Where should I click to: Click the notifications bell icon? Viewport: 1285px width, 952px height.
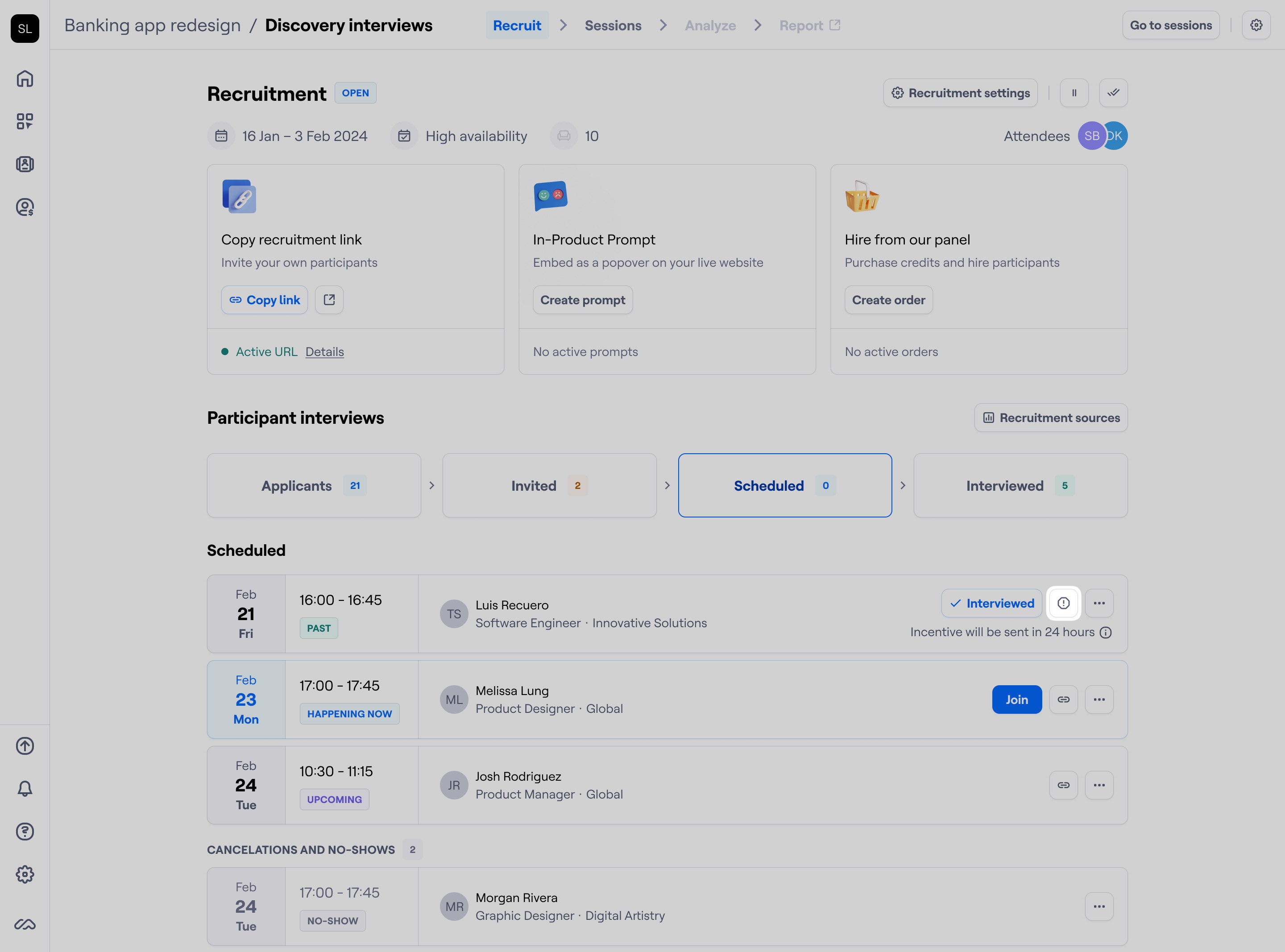point(25,788)
